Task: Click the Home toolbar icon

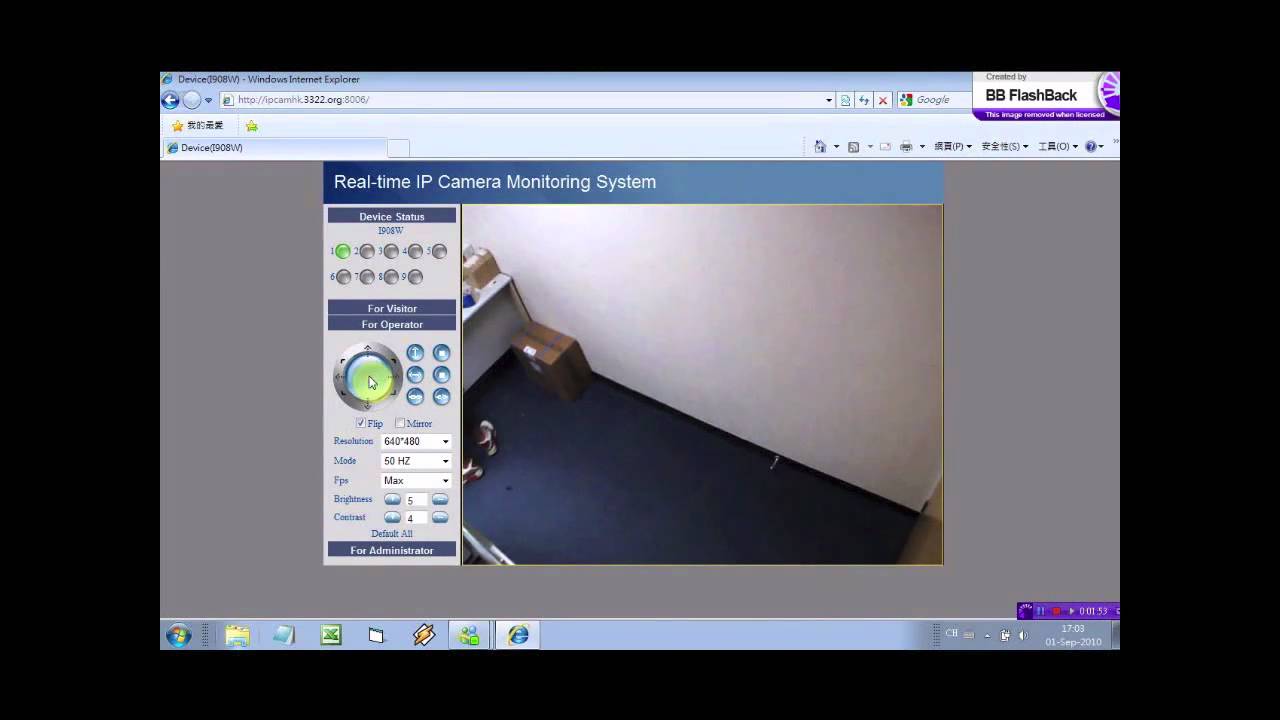Action: click(820, 147)
